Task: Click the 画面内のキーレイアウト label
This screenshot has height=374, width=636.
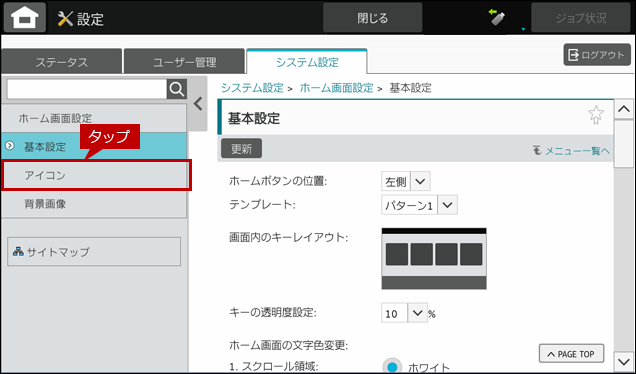Action: (288, 238)
